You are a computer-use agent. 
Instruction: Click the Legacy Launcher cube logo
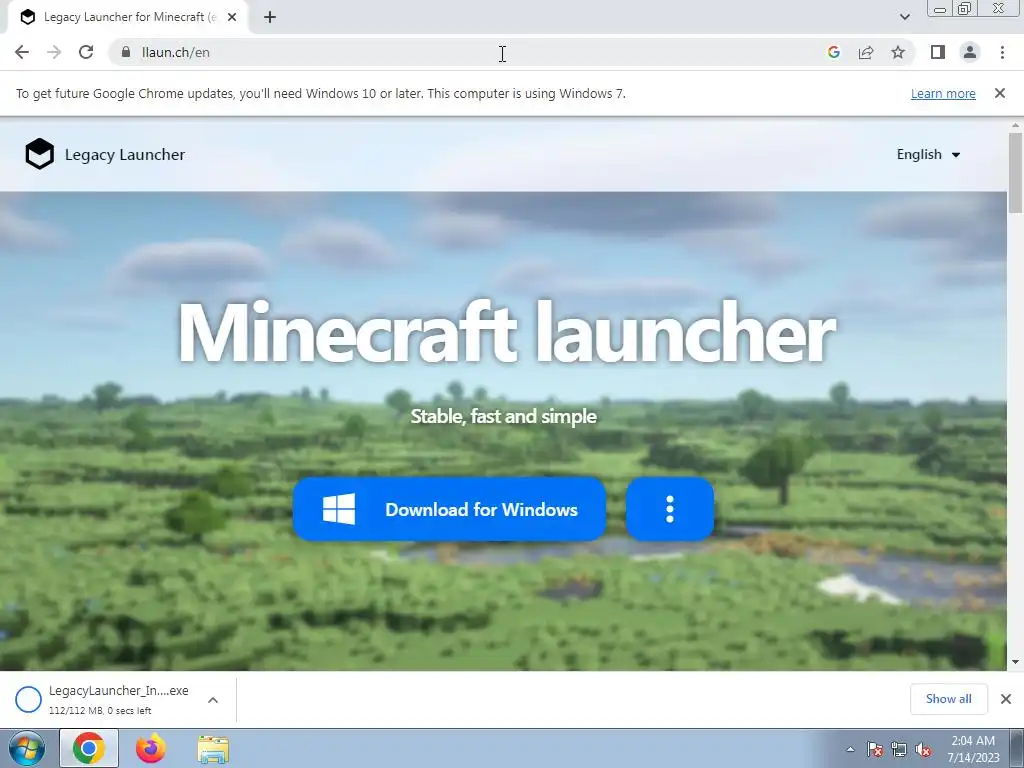click(39, 154)
